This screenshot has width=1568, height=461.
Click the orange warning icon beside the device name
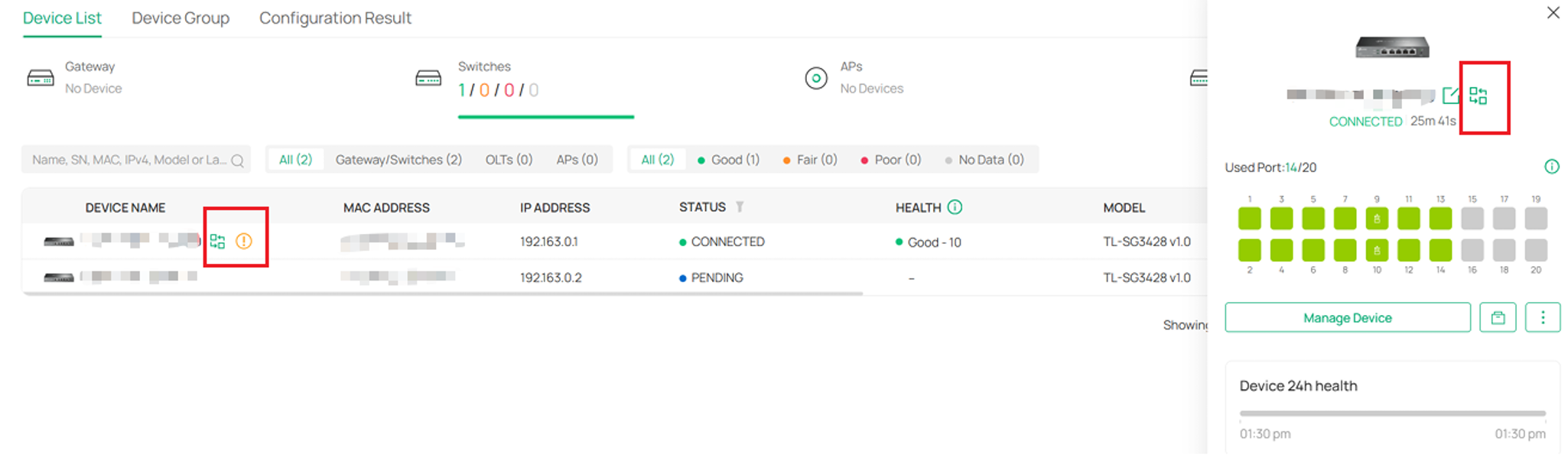tap(243, 242)
